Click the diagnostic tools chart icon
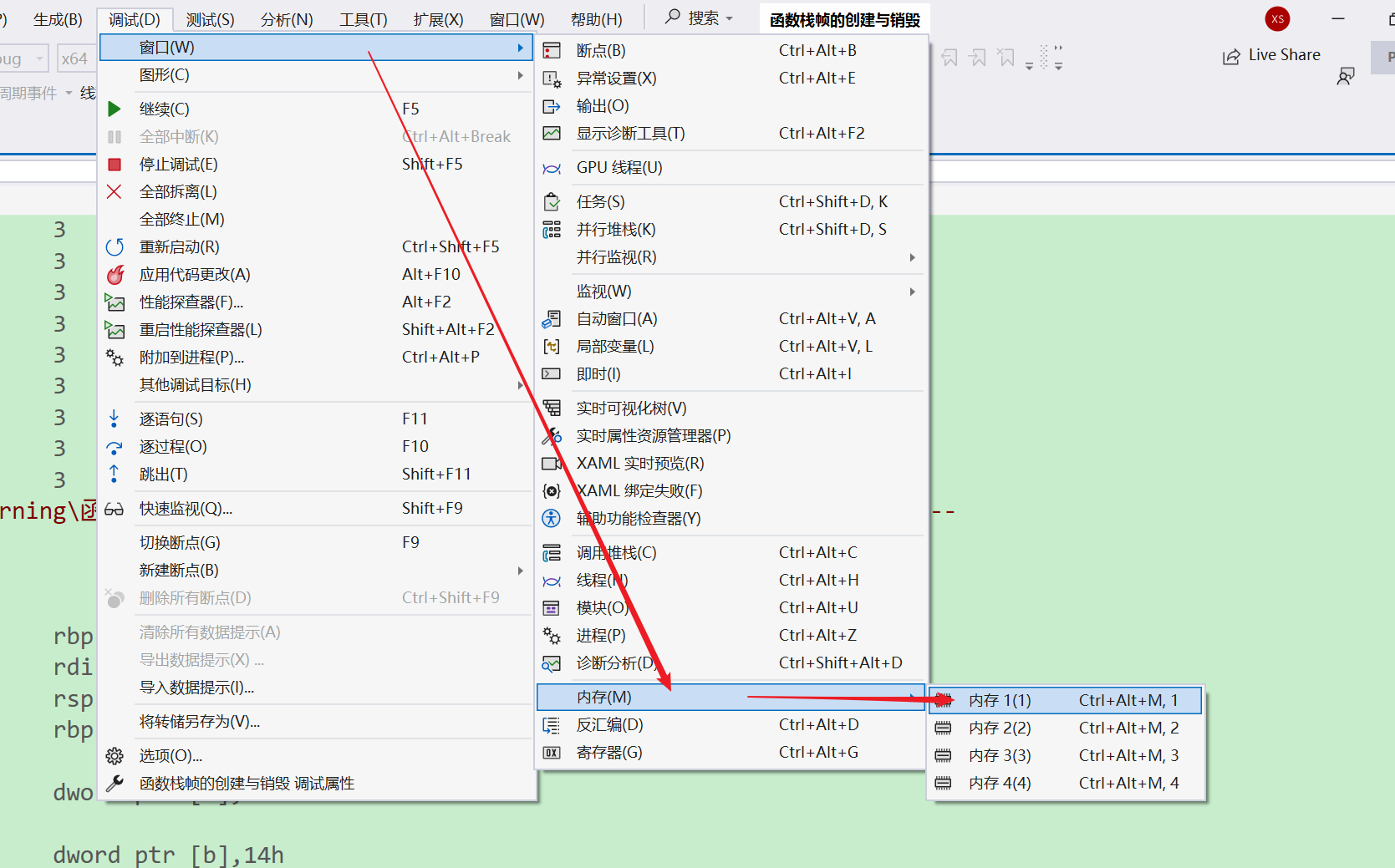 point(552,134)
